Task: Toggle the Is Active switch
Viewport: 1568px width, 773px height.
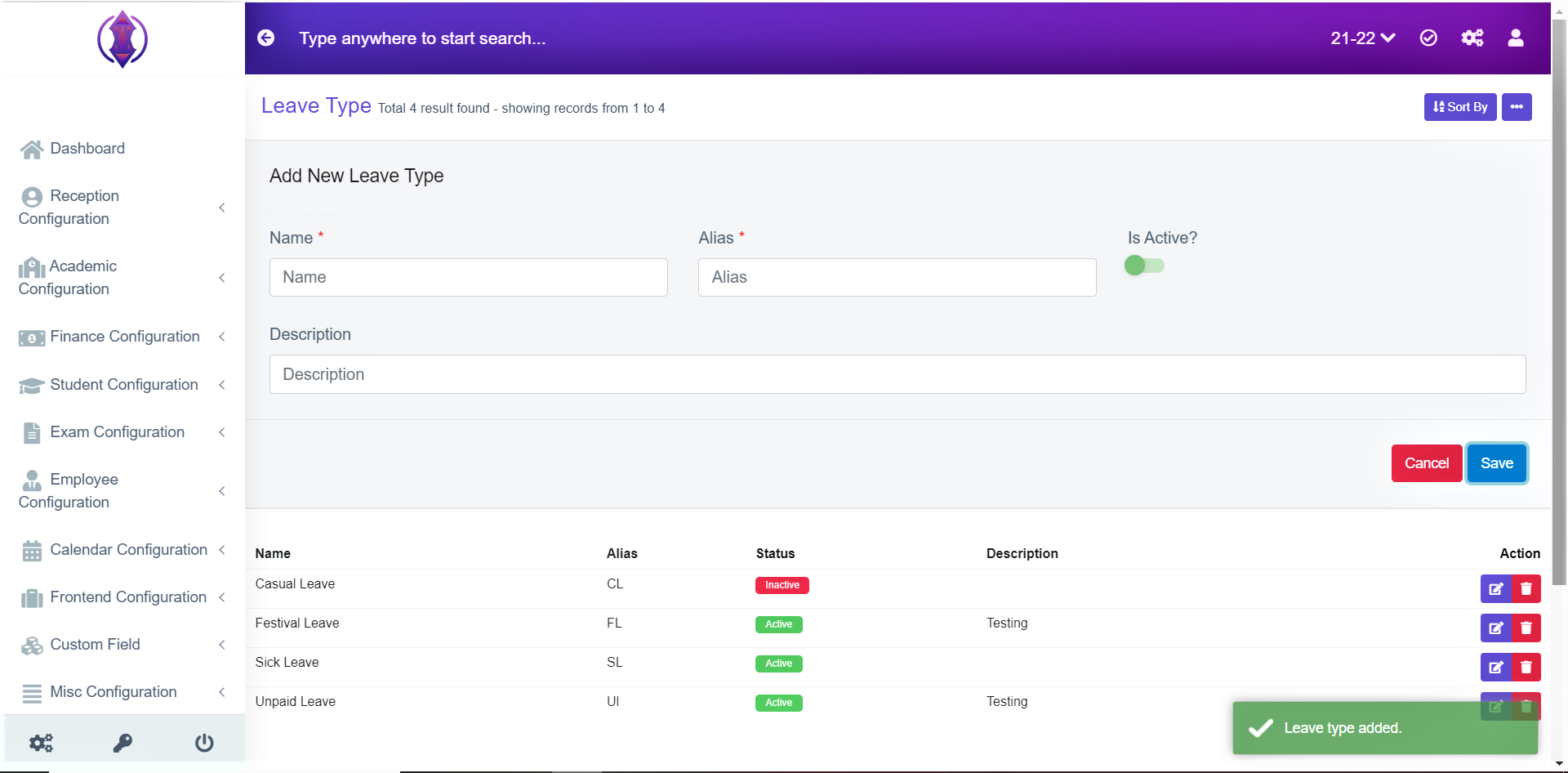Action: coord(1144,266)
